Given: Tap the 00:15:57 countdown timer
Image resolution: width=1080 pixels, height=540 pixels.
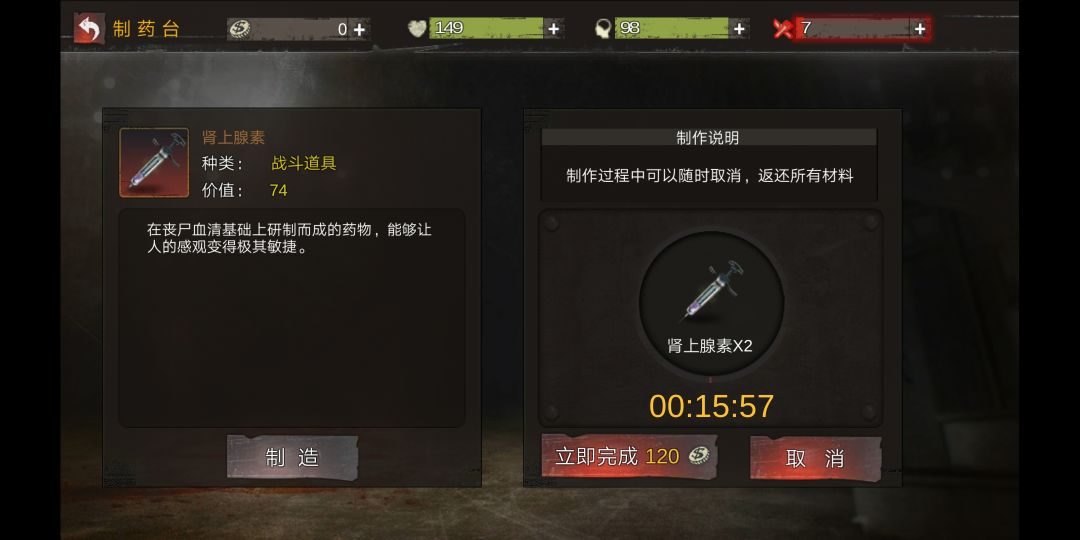Looking at the screenshot, I should pos(712,406).
